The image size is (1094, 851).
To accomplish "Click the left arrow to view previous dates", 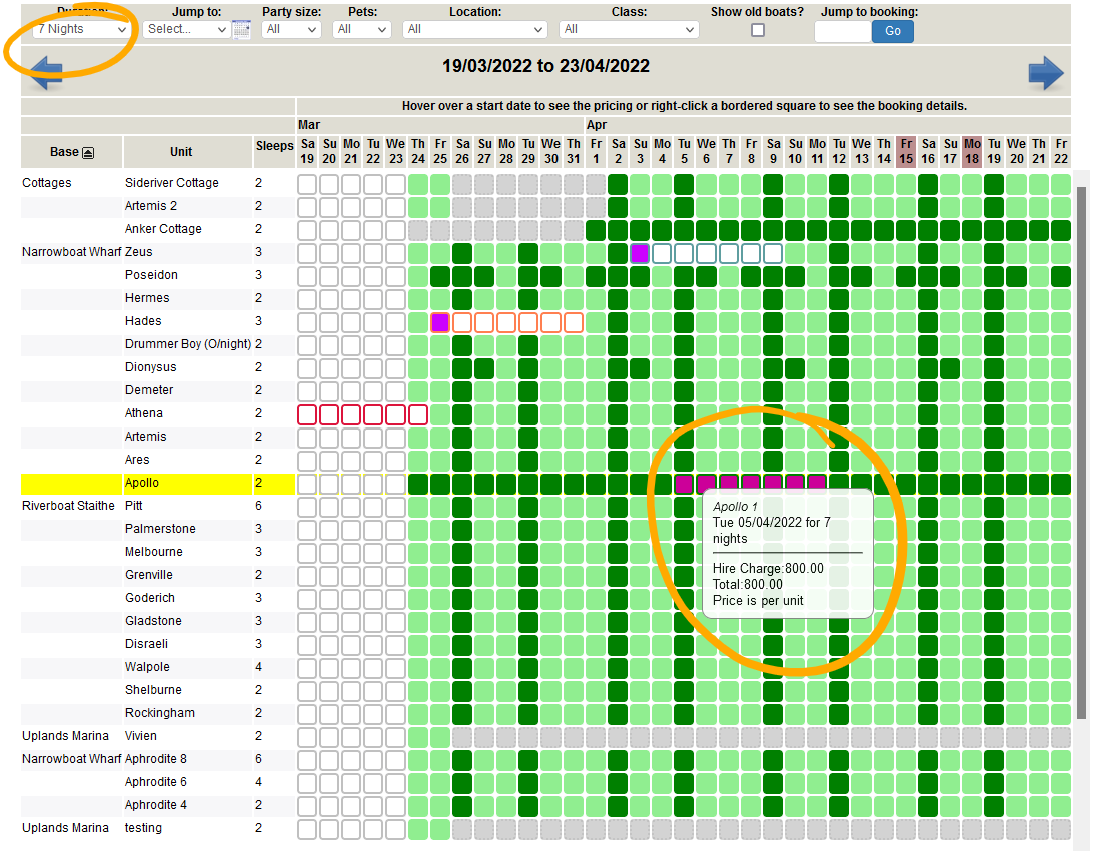I will tap(47, 70).
